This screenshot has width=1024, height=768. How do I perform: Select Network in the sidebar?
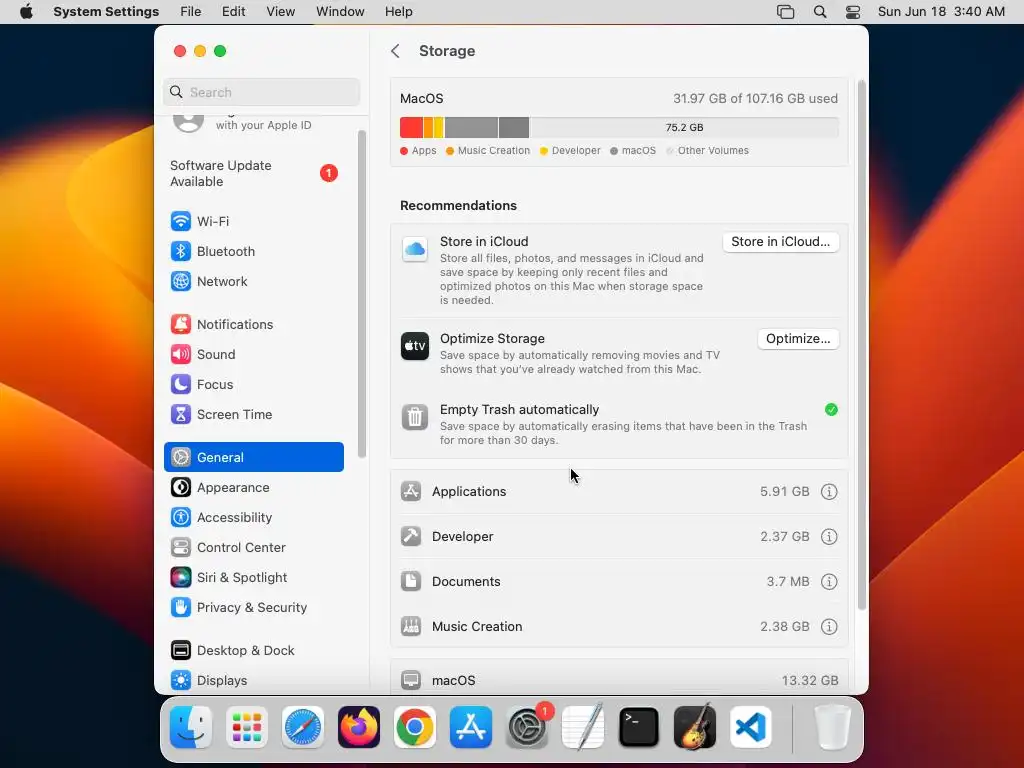[254, 281]
